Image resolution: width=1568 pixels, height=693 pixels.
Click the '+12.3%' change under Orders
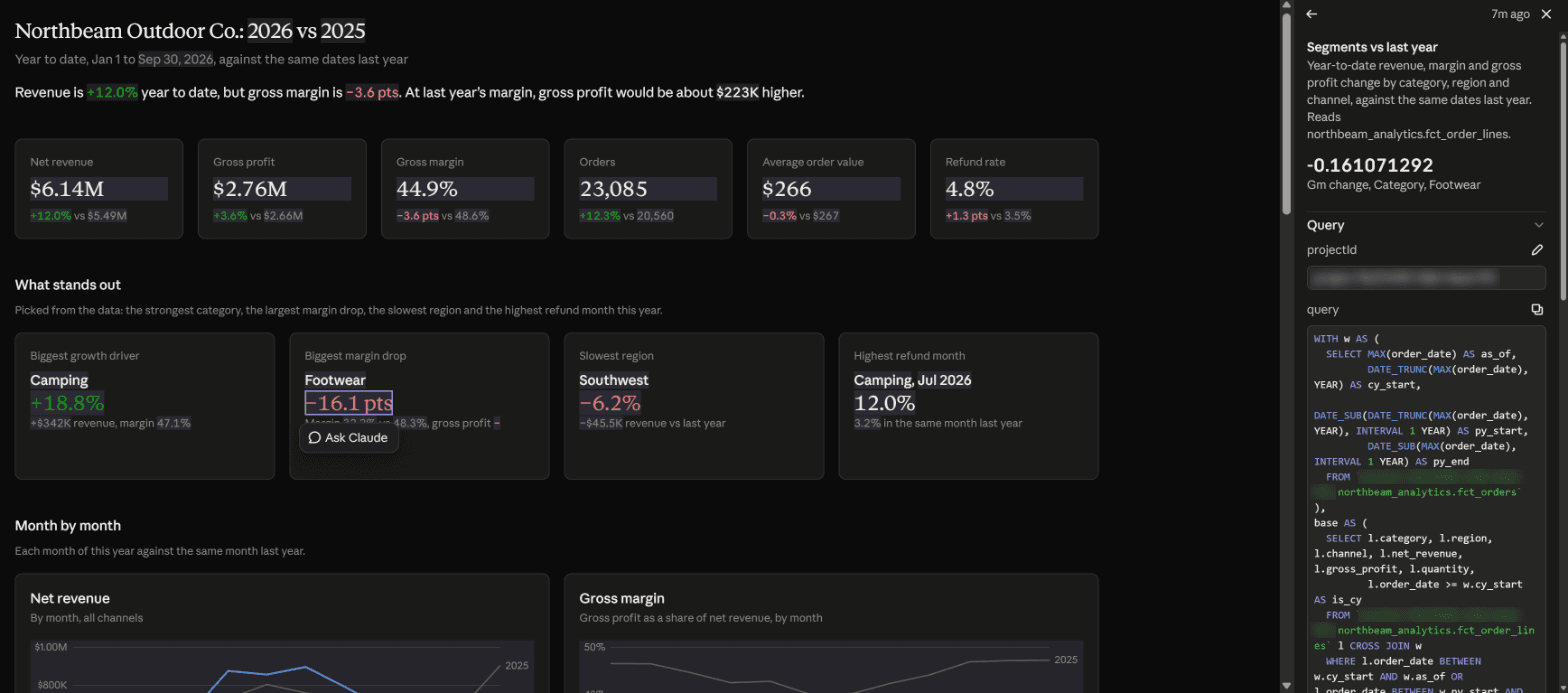pos(599,215)
